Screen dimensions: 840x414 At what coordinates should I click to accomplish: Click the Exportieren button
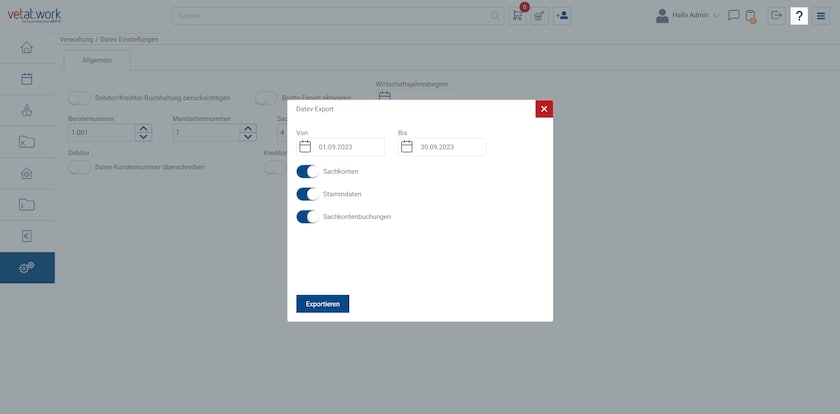[x=322, y=304]
